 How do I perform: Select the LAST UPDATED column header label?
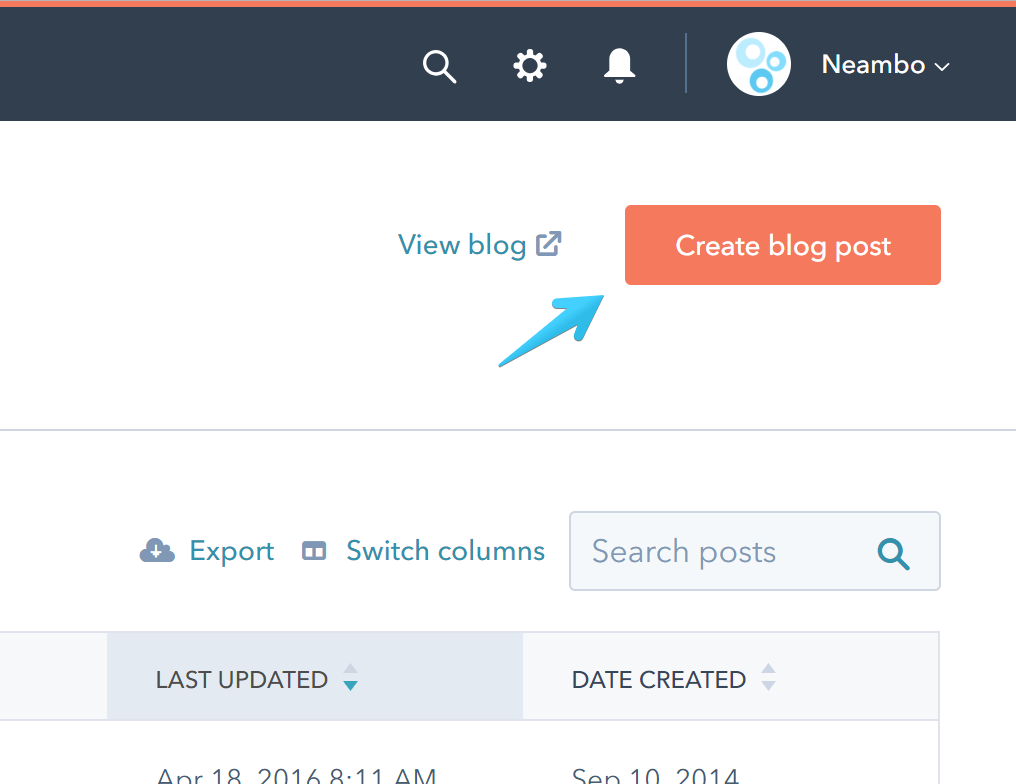[242, 680]
